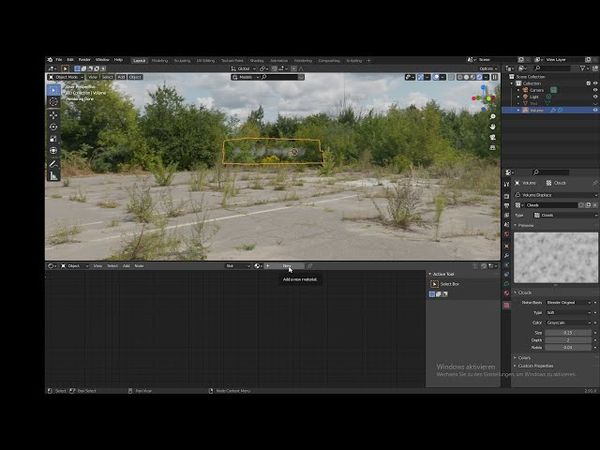Switch to the Shading workspace tab
The height and width of the screenshot is (450, 600).
pos(257,60)
